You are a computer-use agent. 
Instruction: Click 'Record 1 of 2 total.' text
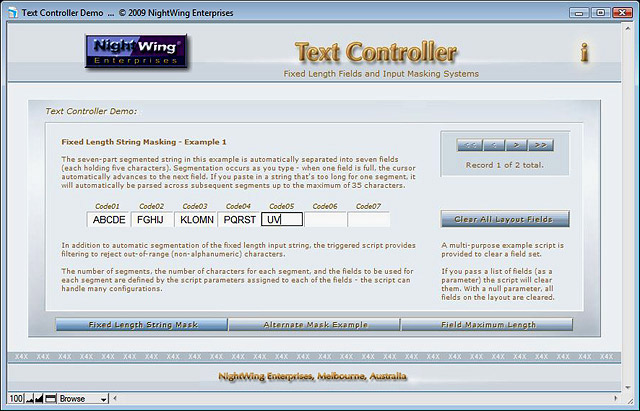[504, 165]
